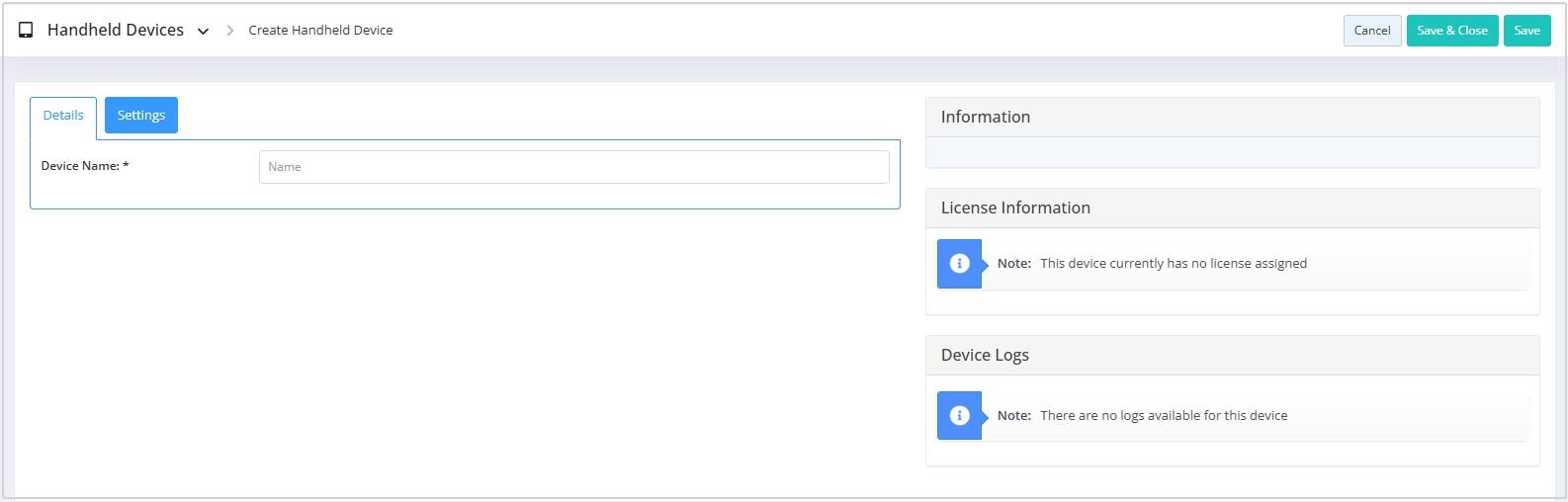This screenshot has width=1568, height=502.
Task: Click the breadcrumb separator chevron icon
Action: (229, 31)
